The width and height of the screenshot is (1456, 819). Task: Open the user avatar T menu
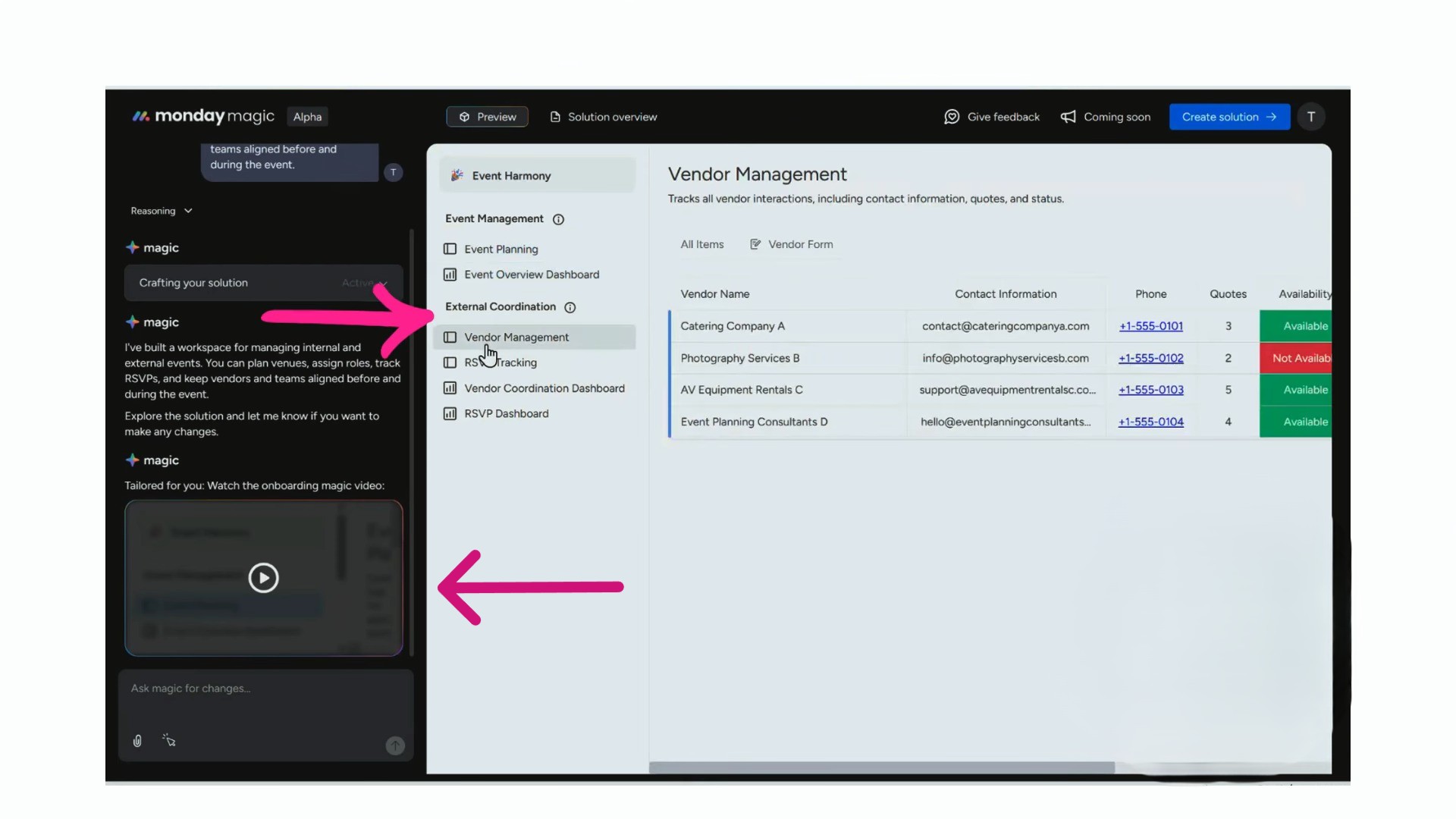coord(1310,117)
